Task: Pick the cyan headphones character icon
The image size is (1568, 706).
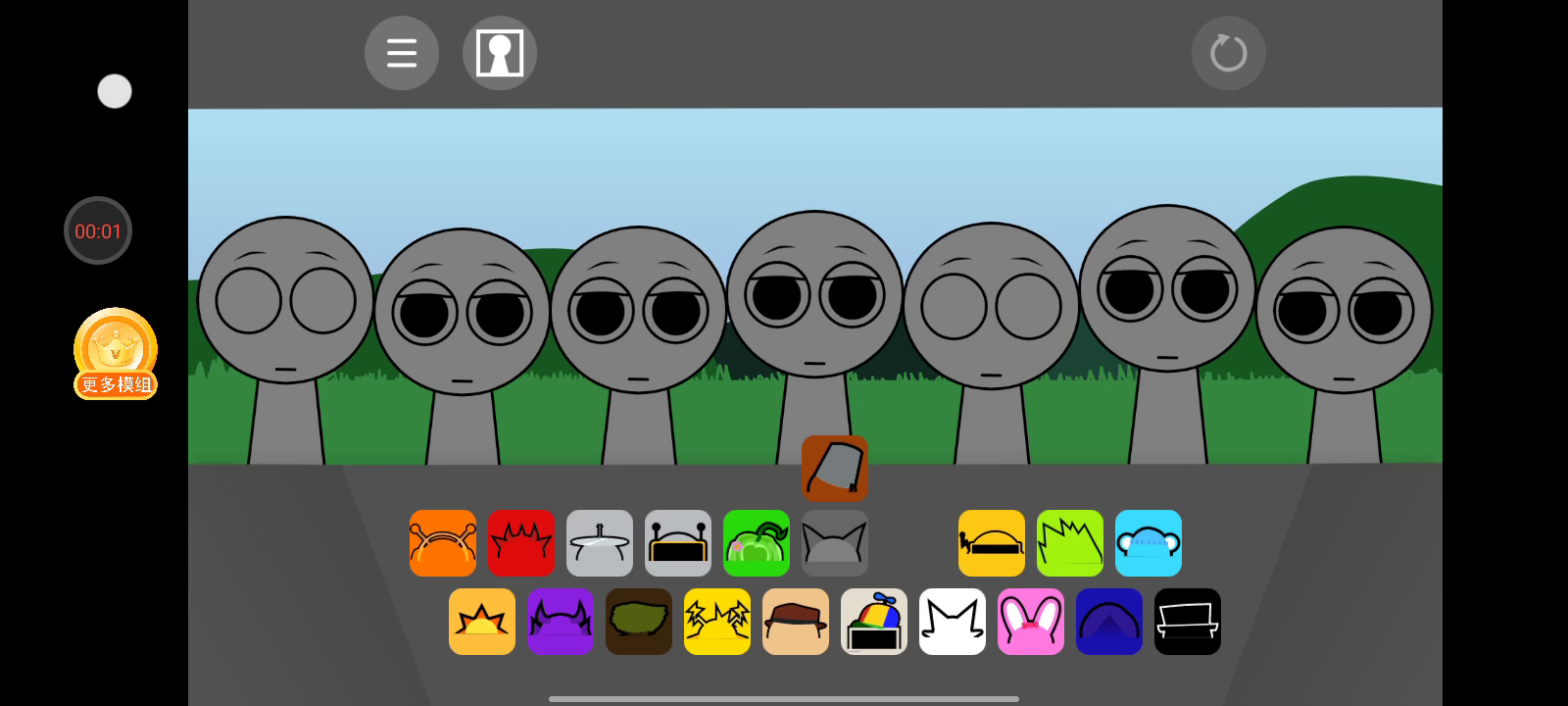Action: coord(1149,543)
